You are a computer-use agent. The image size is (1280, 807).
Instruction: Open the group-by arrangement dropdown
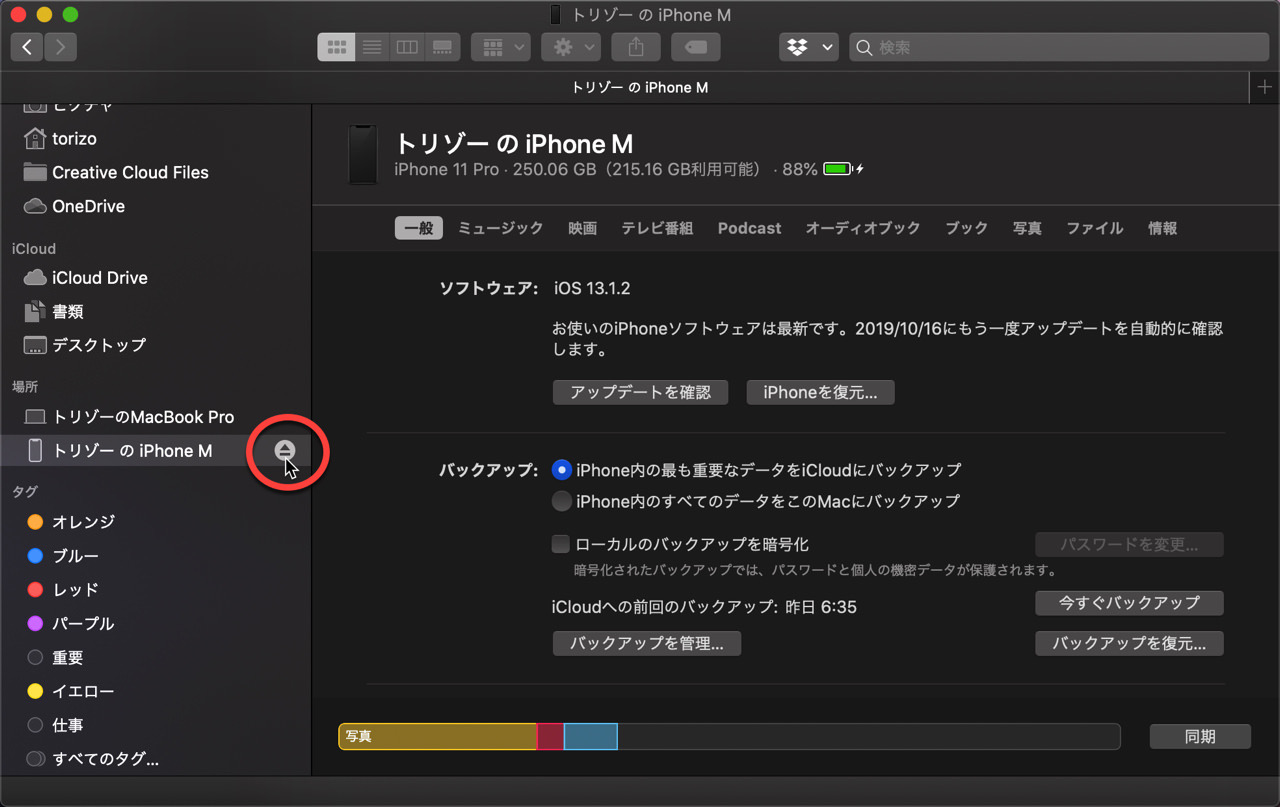(501, 47)
